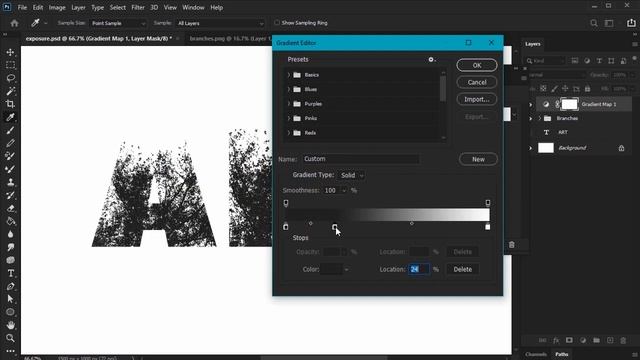Toggle lock transparent pixels
This screenshot has width=640, height=360.
click(x=543, y=89)
